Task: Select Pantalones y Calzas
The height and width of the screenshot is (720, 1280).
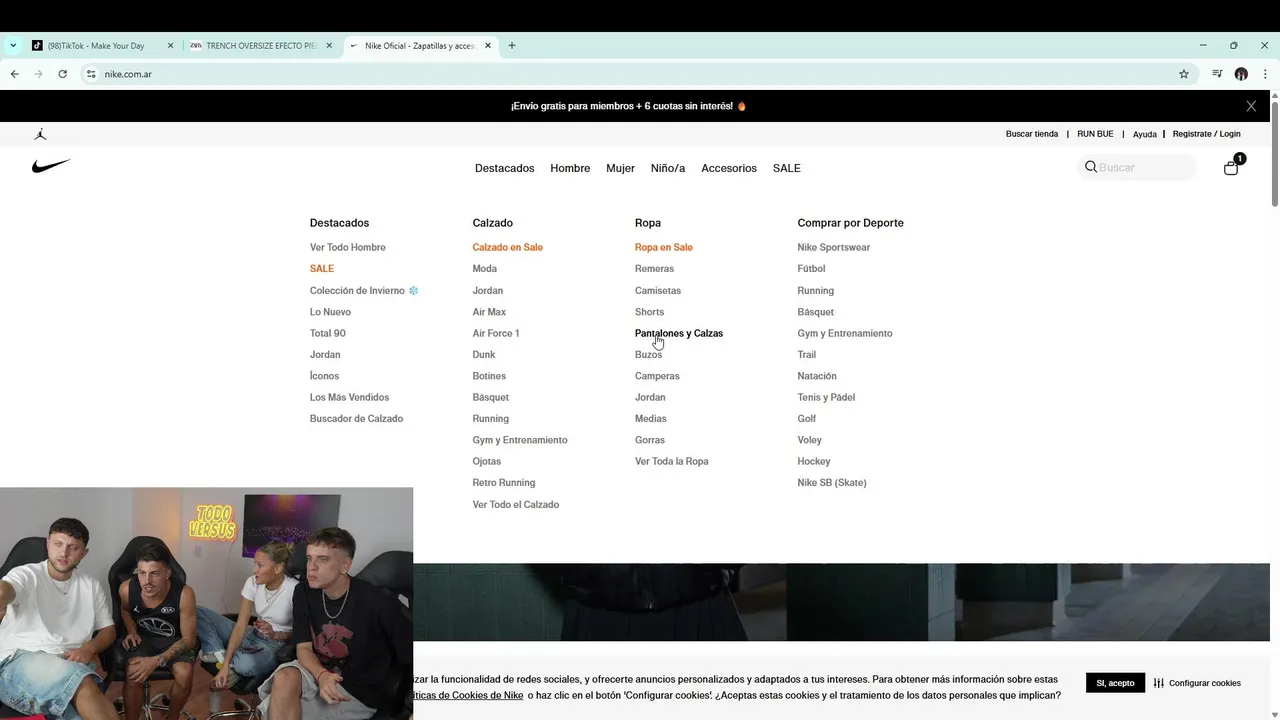Action: [x=679, y=333]
